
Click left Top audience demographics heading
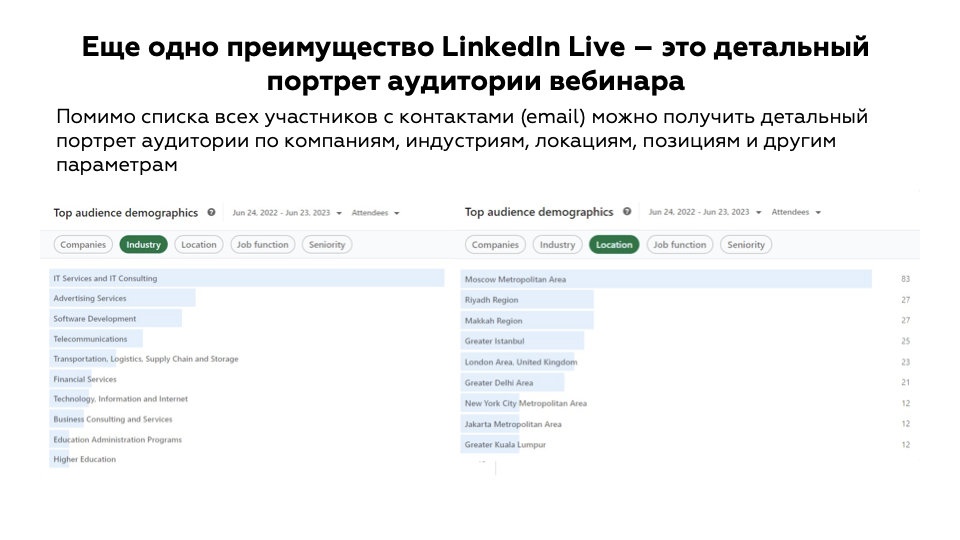tap(126, 212)
